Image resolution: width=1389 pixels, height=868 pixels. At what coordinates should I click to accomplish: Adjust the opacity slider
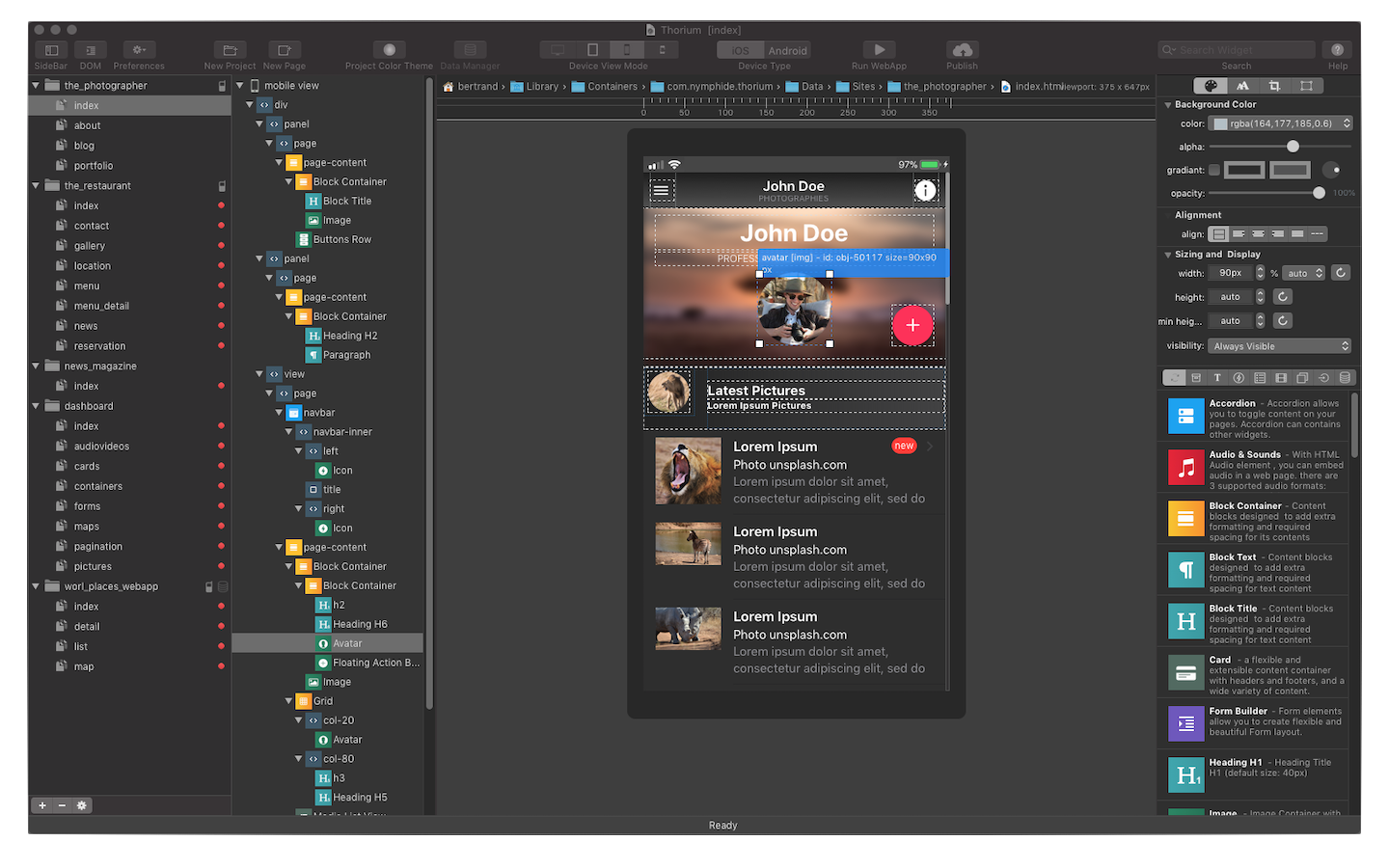[x=1319, y=193]
